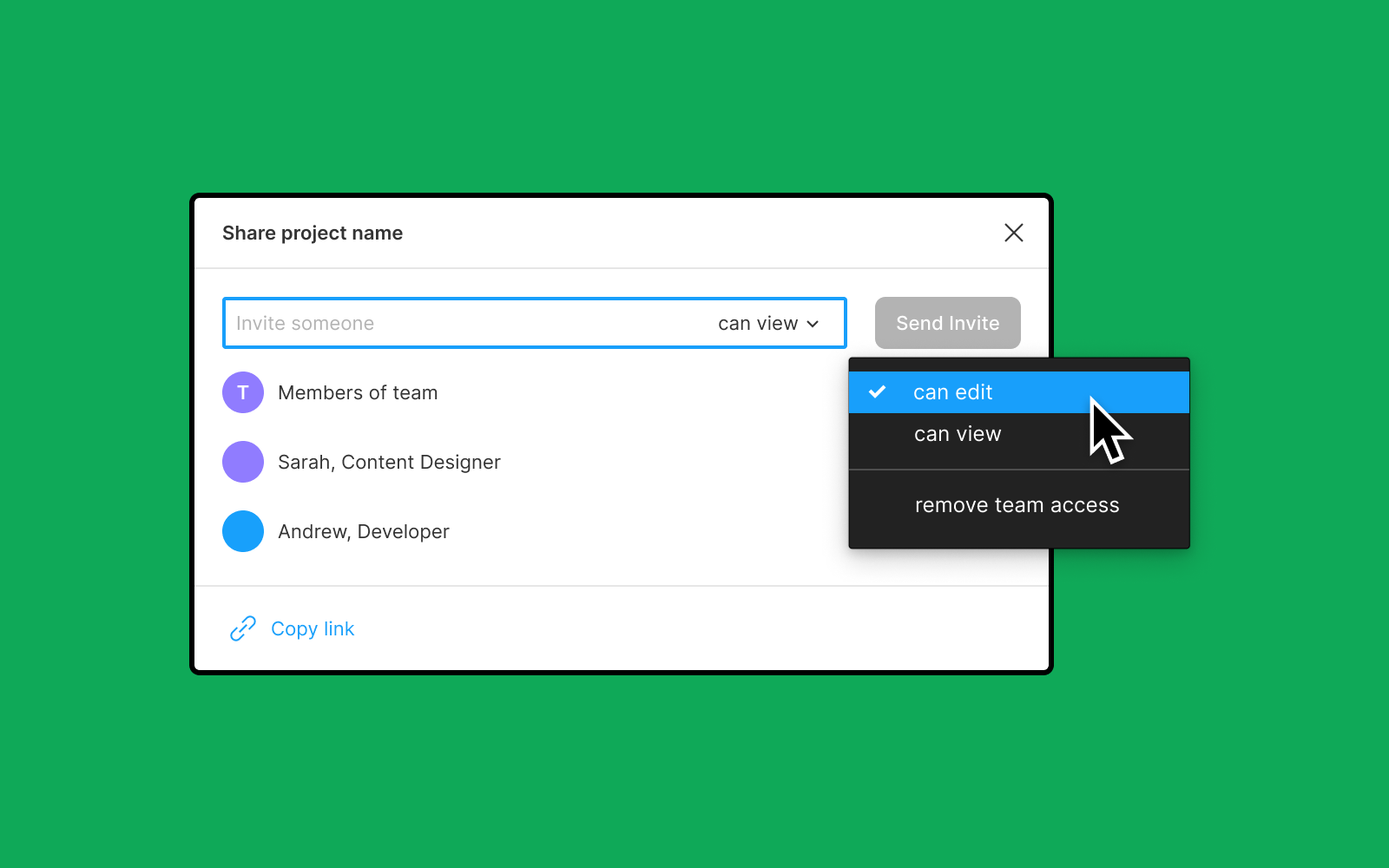The height and width of the screenshot is (868, 1389).
Task: Select Andrew's blue profile avatar
Action: (242, 531)
